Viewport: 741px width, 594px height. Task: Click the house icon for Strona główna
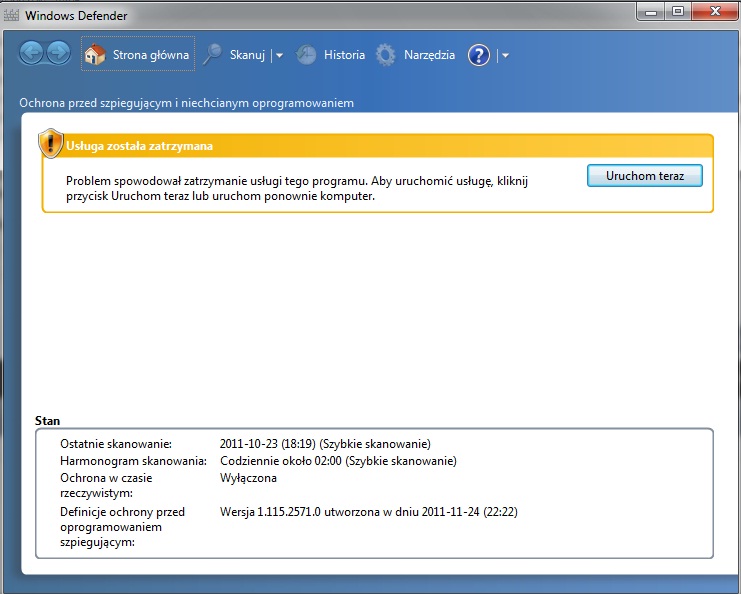coord(95,55)
